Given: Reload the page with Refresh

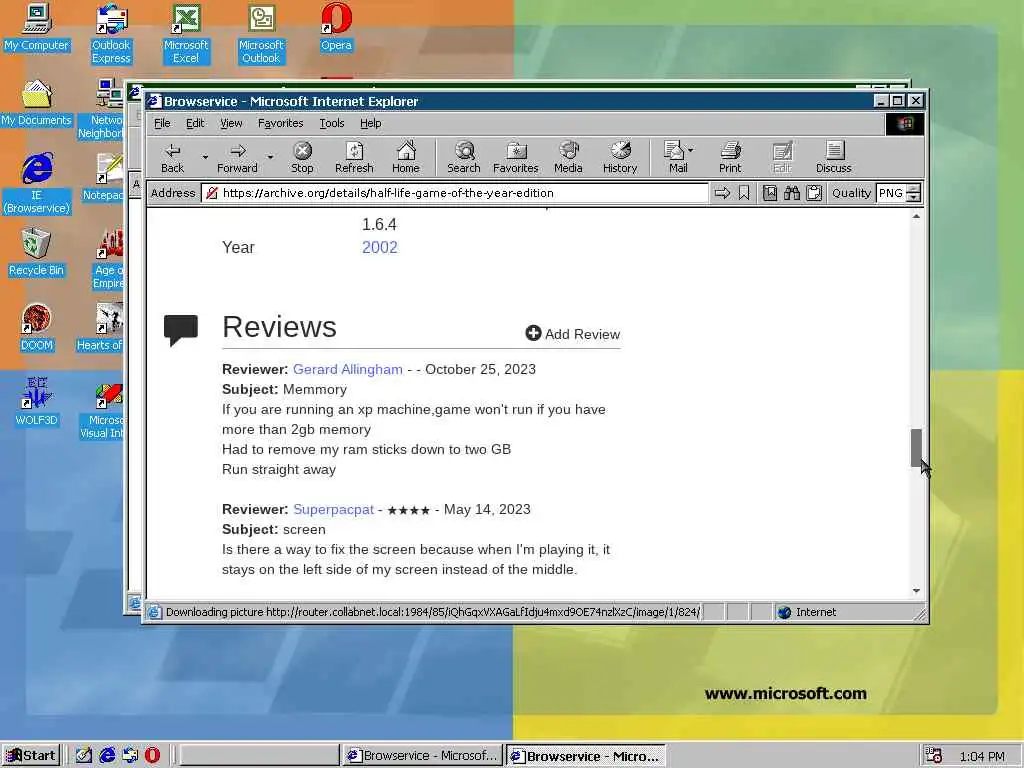Looking at the screenshot, I should 354,158.
